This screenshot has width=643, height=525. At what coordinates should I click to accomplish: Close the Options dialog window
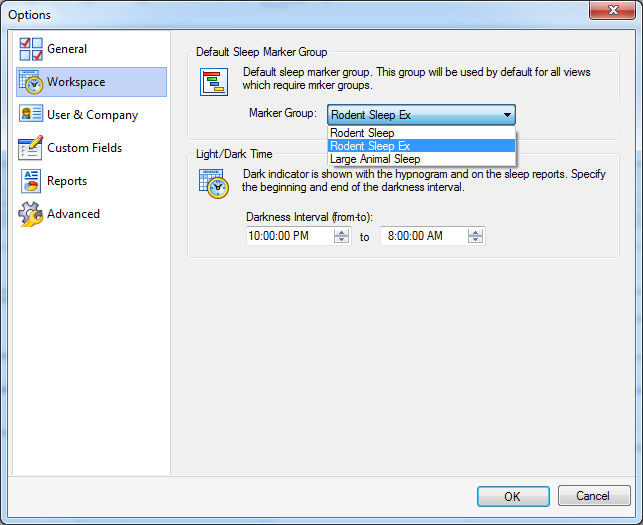pos(613,10)
